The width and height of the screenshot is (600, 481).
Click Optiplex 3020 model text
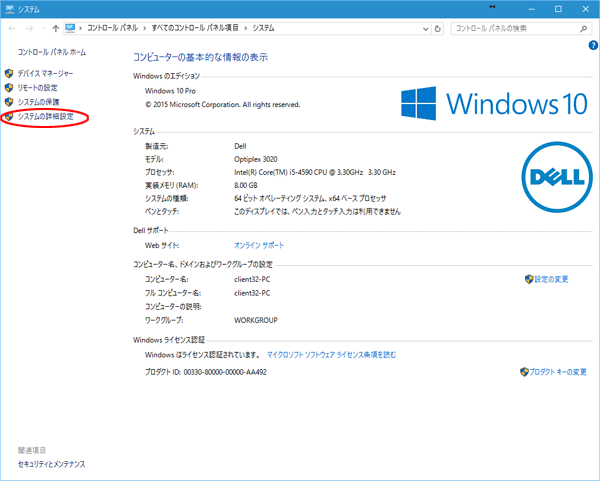256,159
